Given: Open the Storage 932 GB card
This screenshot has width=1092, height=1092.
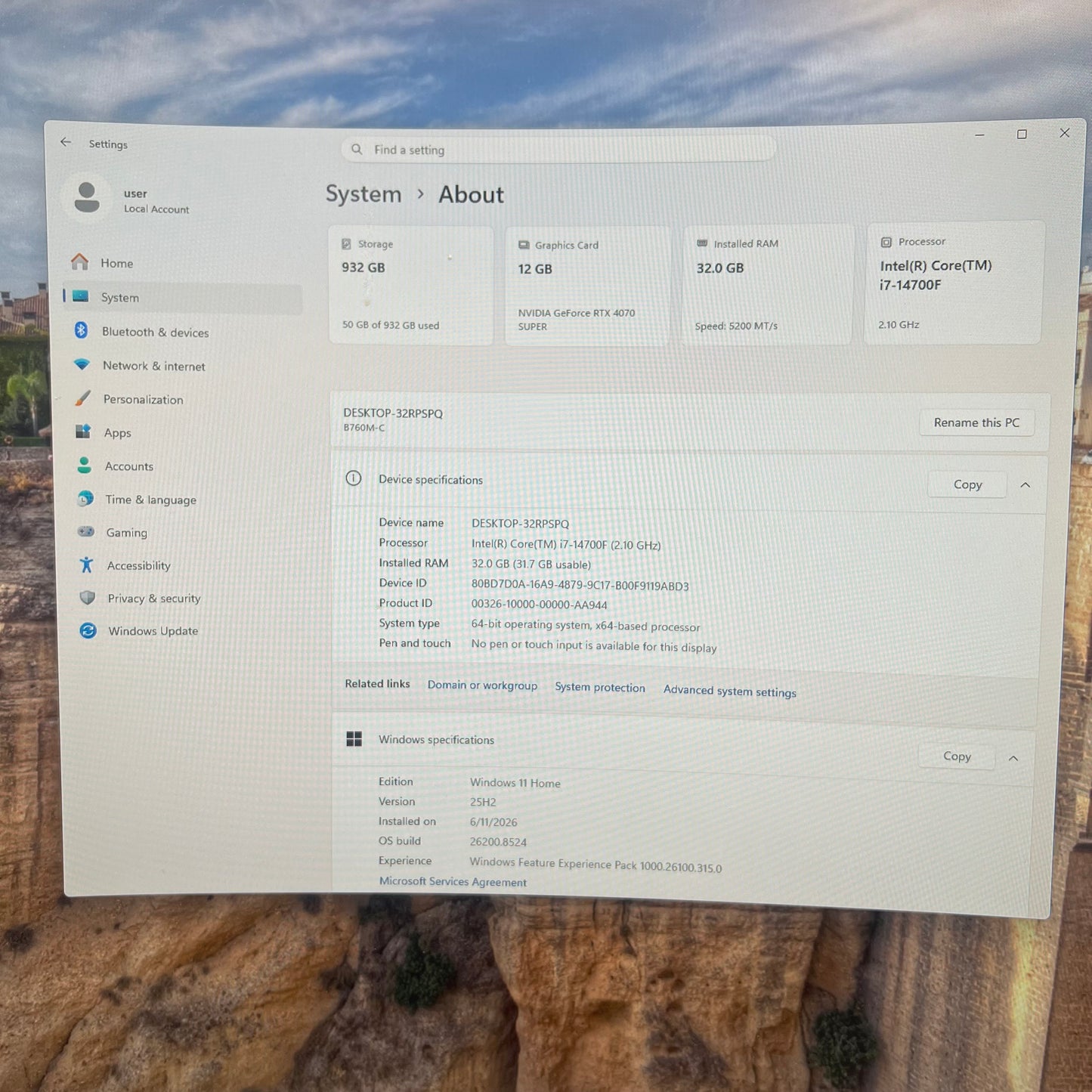Looking at the screenshot, I should [x=411, y=285].
